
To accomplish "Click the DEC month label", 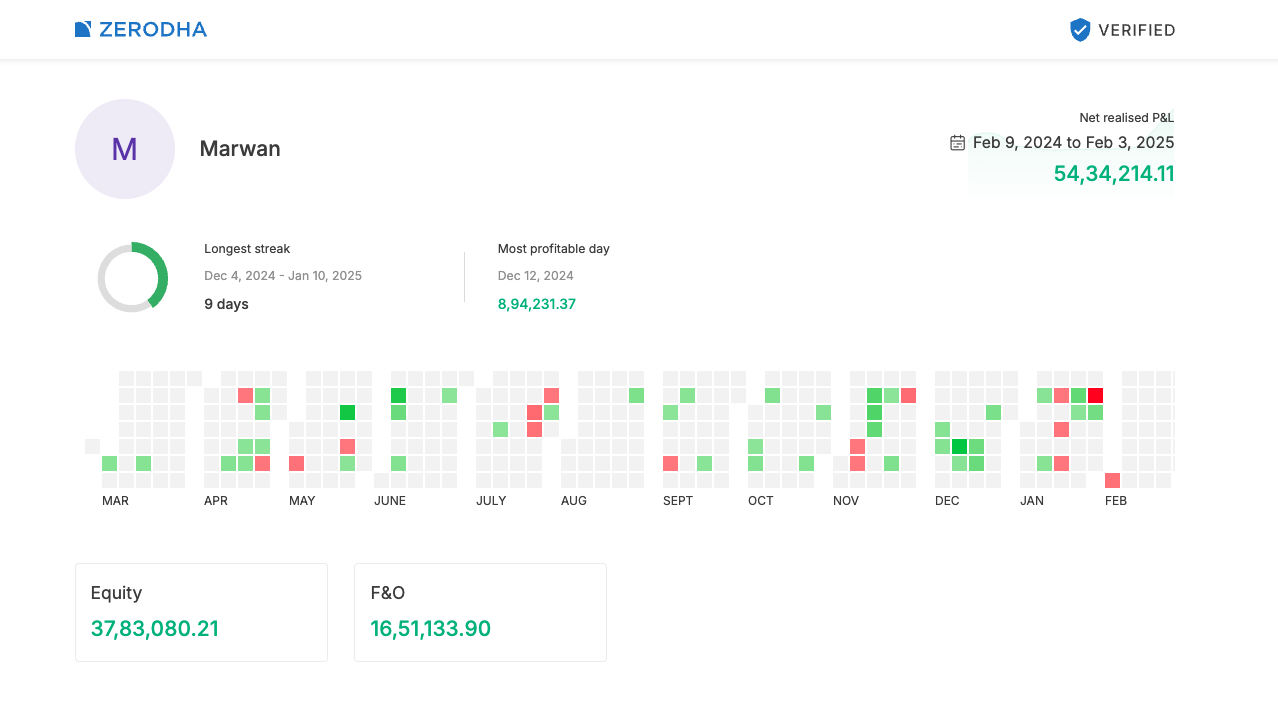I will [x=947, y=501].
